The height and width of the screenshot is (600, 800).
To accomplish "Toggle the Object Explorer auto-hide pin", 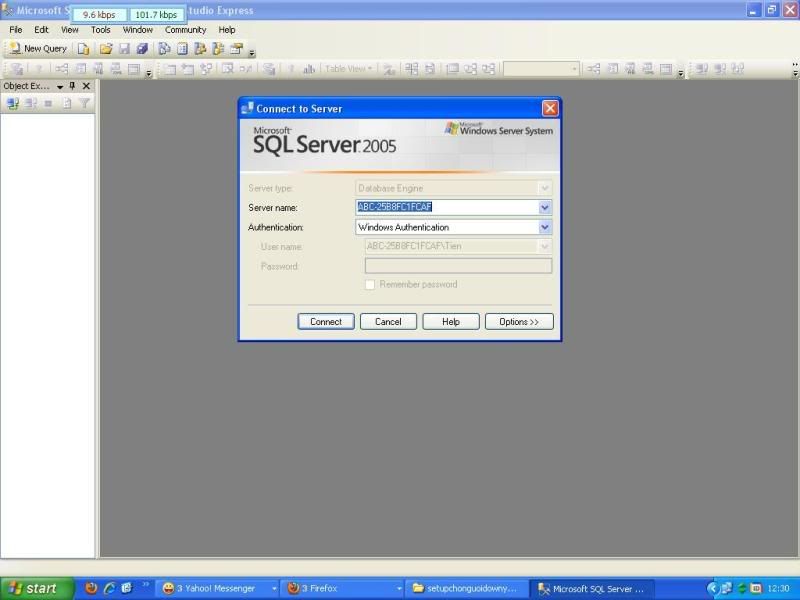I will tap(72, 86).
